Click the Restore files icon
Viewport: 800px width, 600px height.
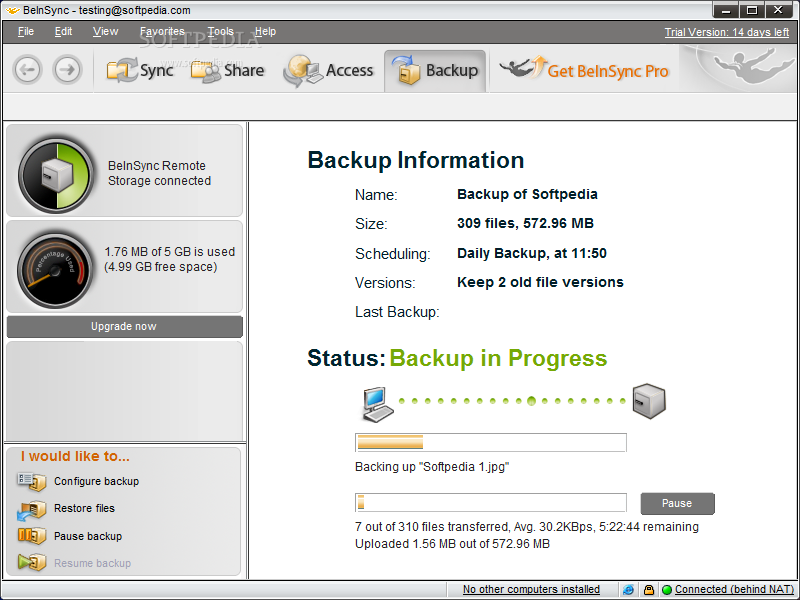point(32,510)
